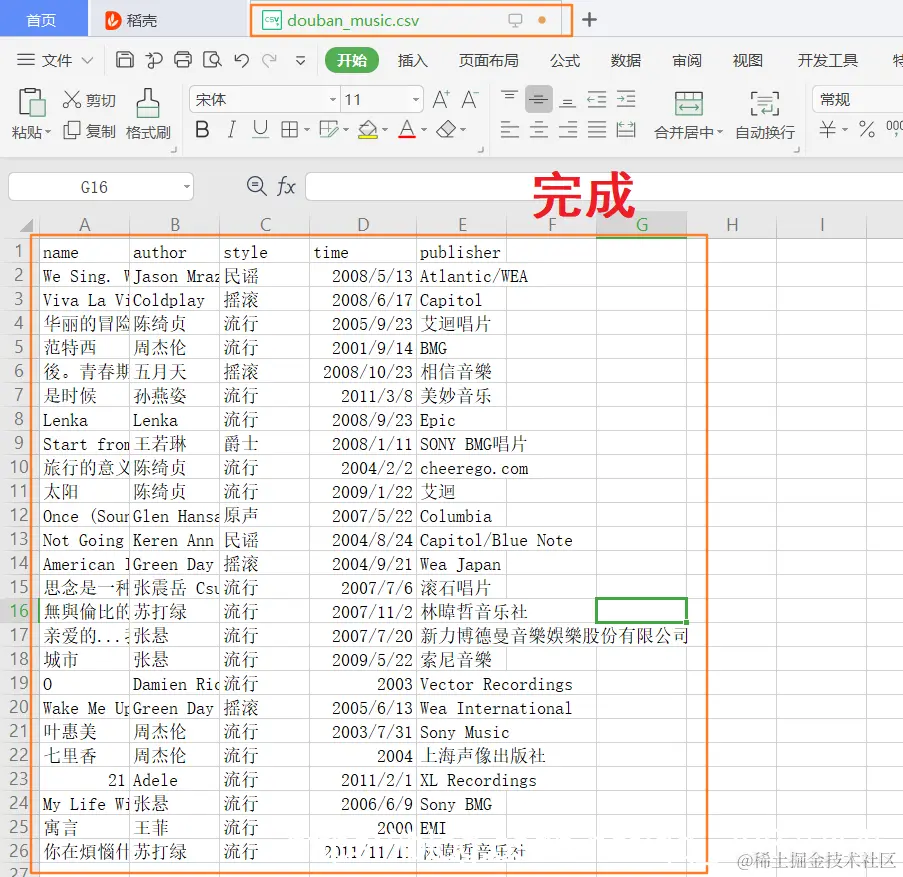Decrease font size
This screenshot has width=903, height=877.
(x=470, y=100)
